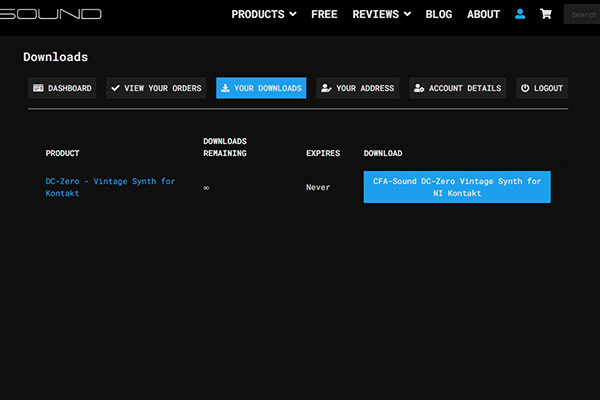Click the Downloads Remaining column header
This screenshot has height=400, width=600.
[x=225, y=147]
